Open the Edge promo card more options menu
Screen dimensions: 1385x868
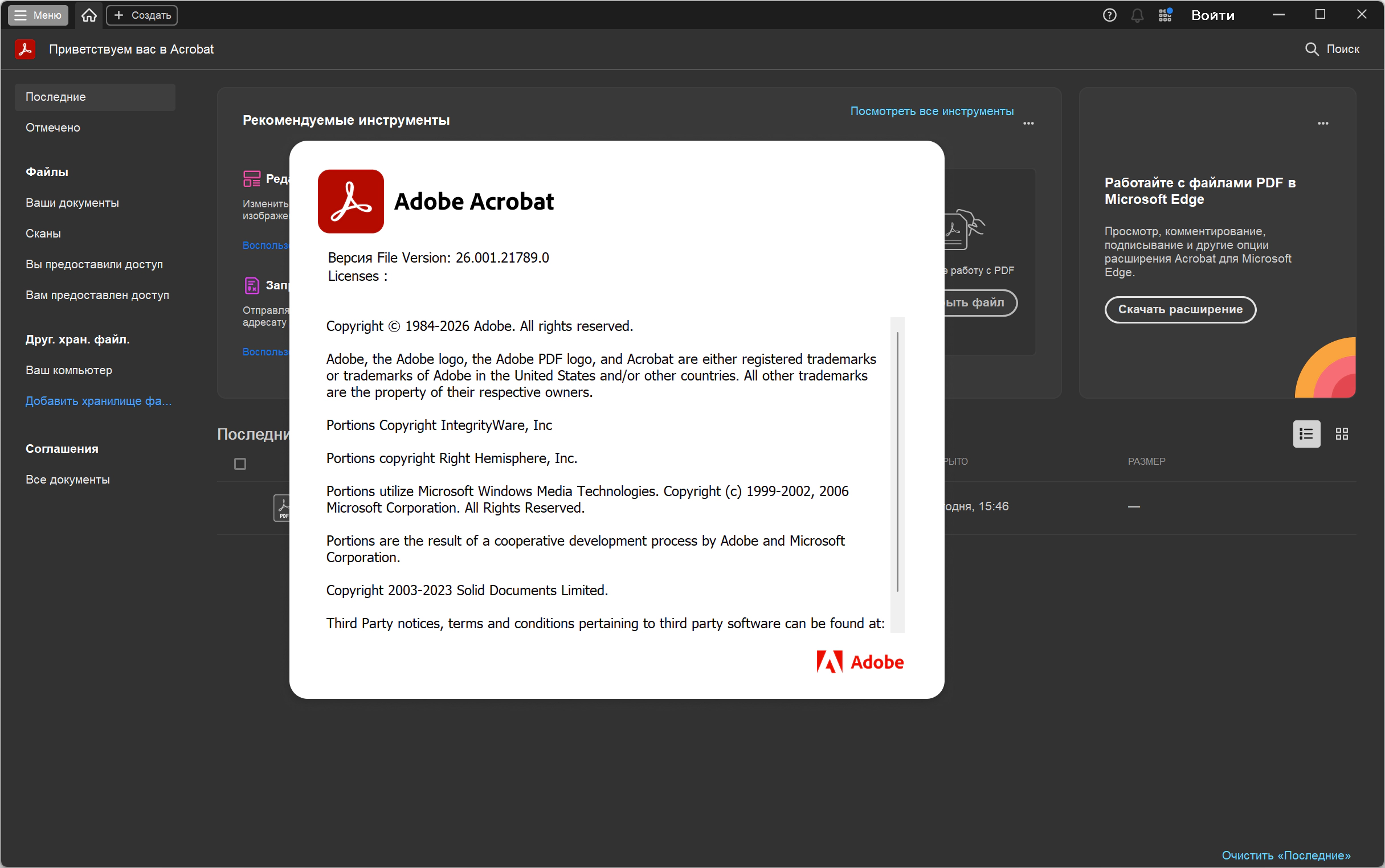tap(1323, 124)
